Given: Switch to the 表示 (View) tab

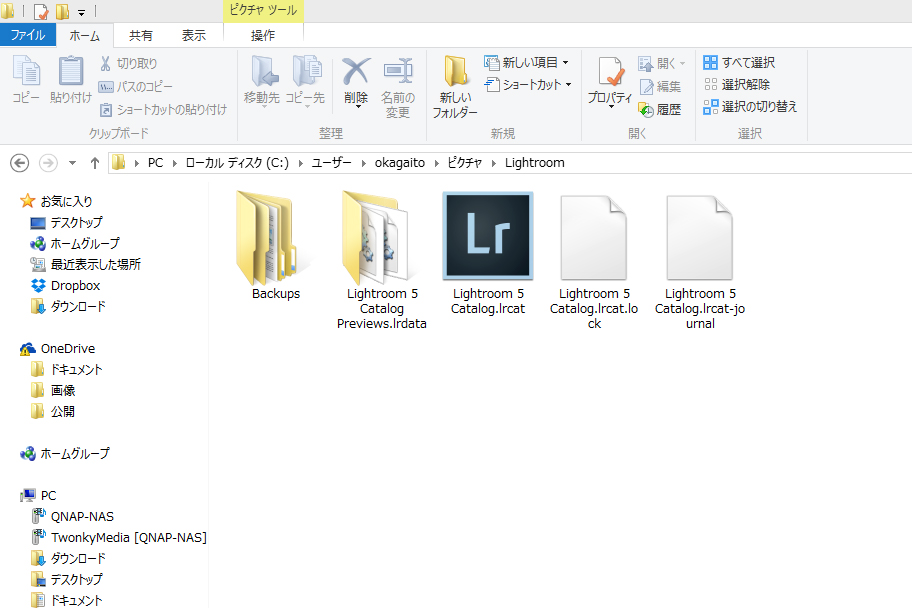Looking at the screenshot, I should (194, 35).
